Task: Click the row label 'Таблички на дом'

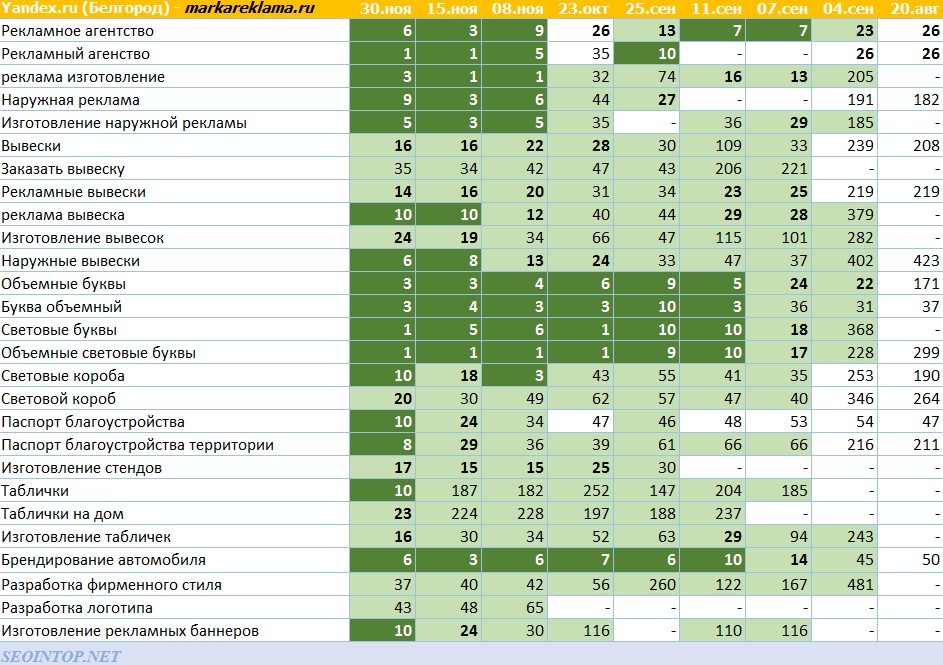Action: (62, 514)
